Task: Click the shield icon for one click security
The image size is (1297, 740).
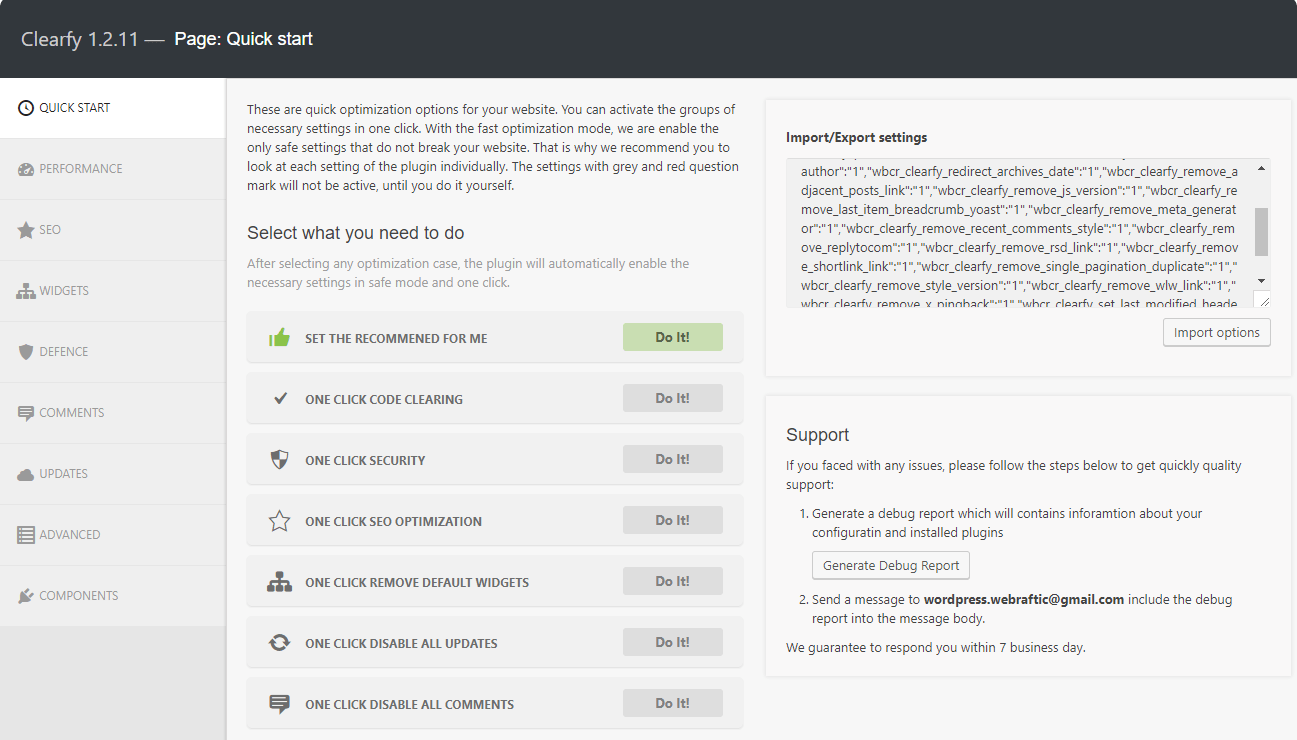Action: [279, 460]
